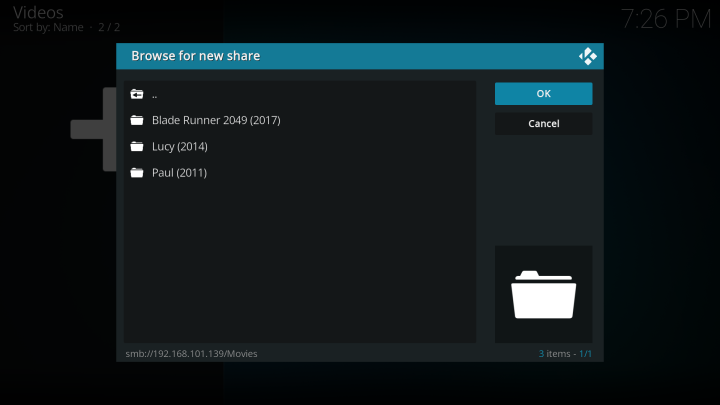The image size is (720, 405).
Task: Click the Kodi logo in dialog header
Action: click(587, 56)
